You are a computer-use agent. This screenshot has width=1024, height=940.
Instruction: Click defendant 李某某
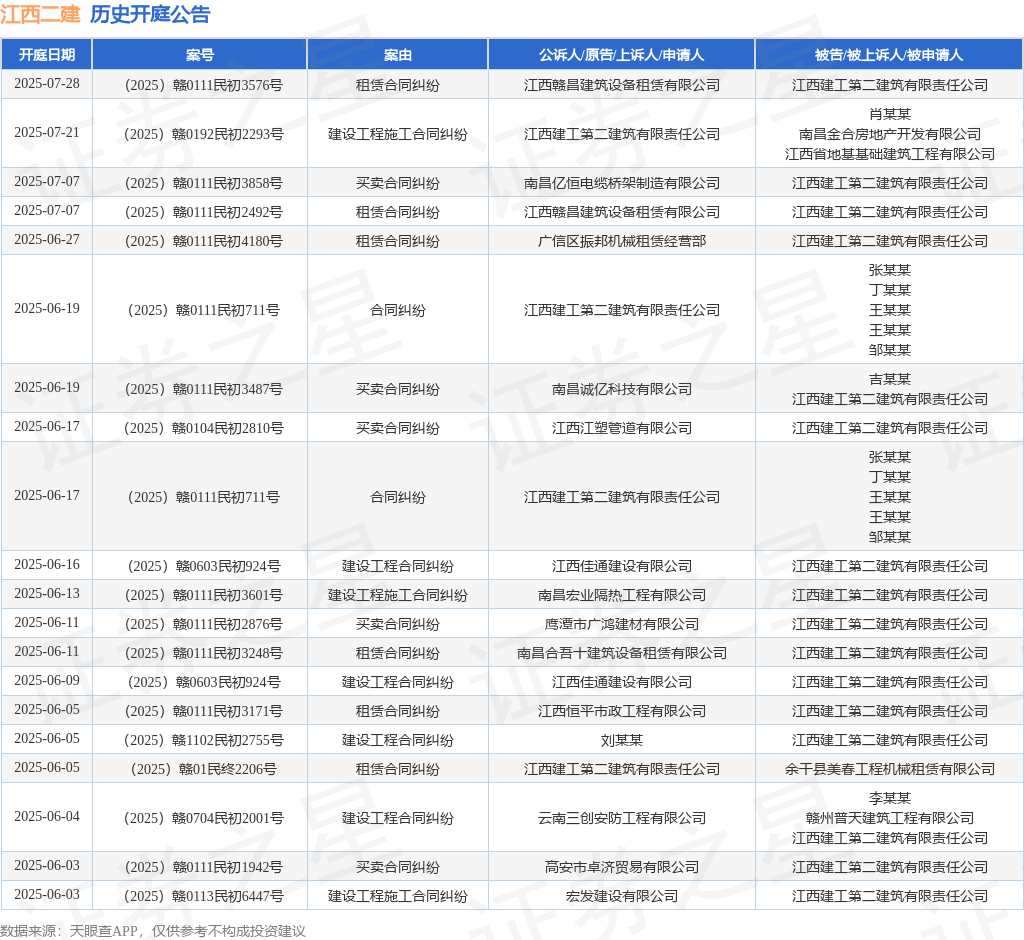[x=889, y=798]
